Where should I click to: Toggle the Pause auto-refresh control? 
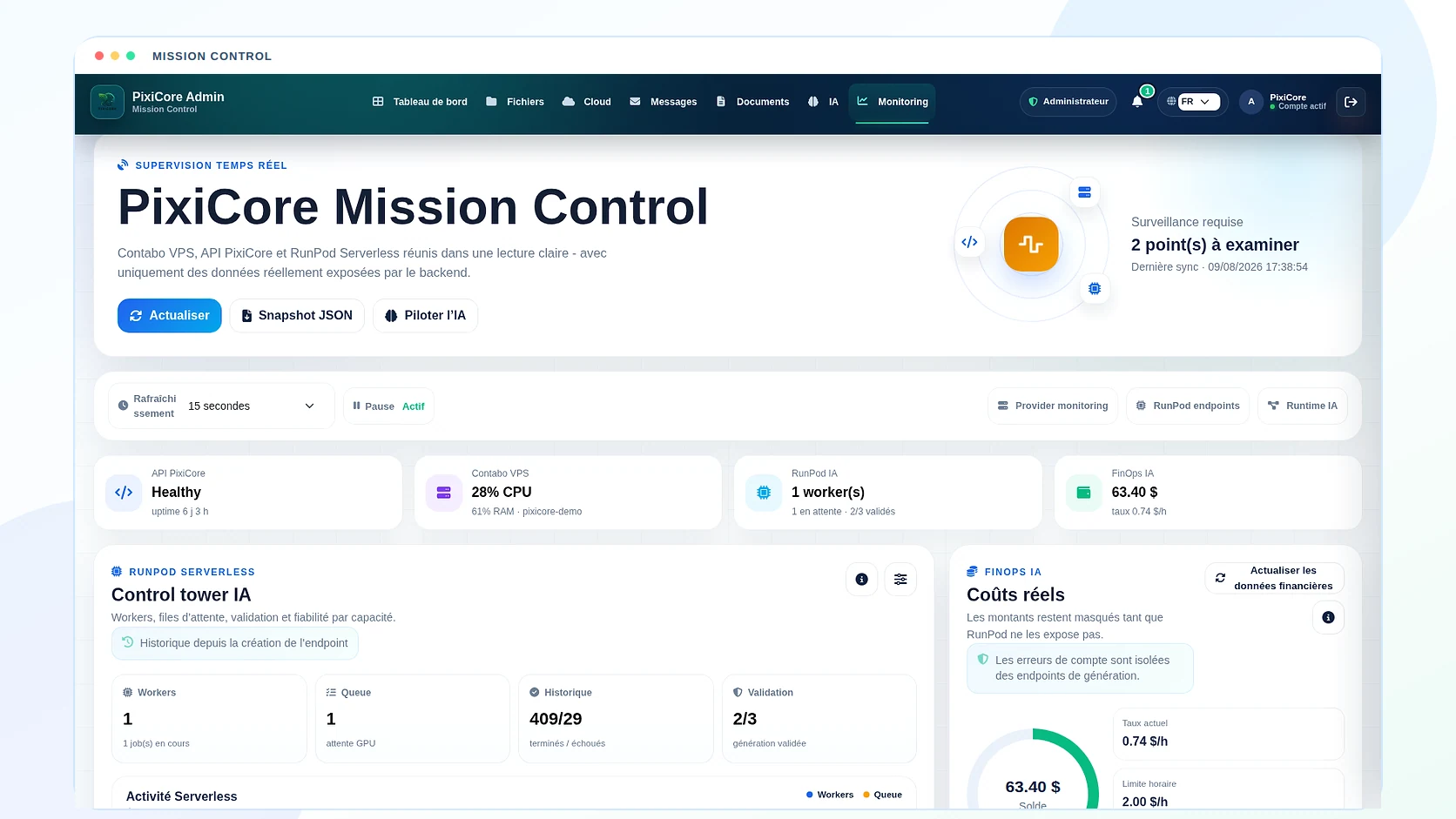388,406
